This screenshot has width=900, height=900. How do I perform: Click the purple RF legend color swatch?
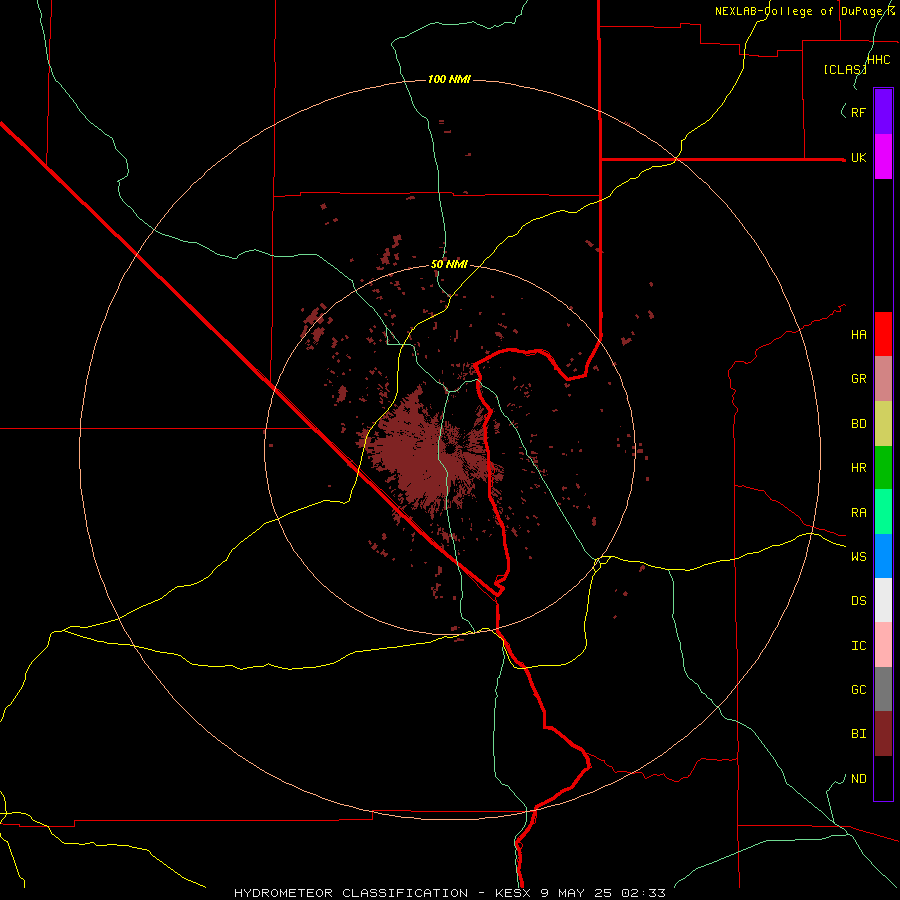[883, 111]
